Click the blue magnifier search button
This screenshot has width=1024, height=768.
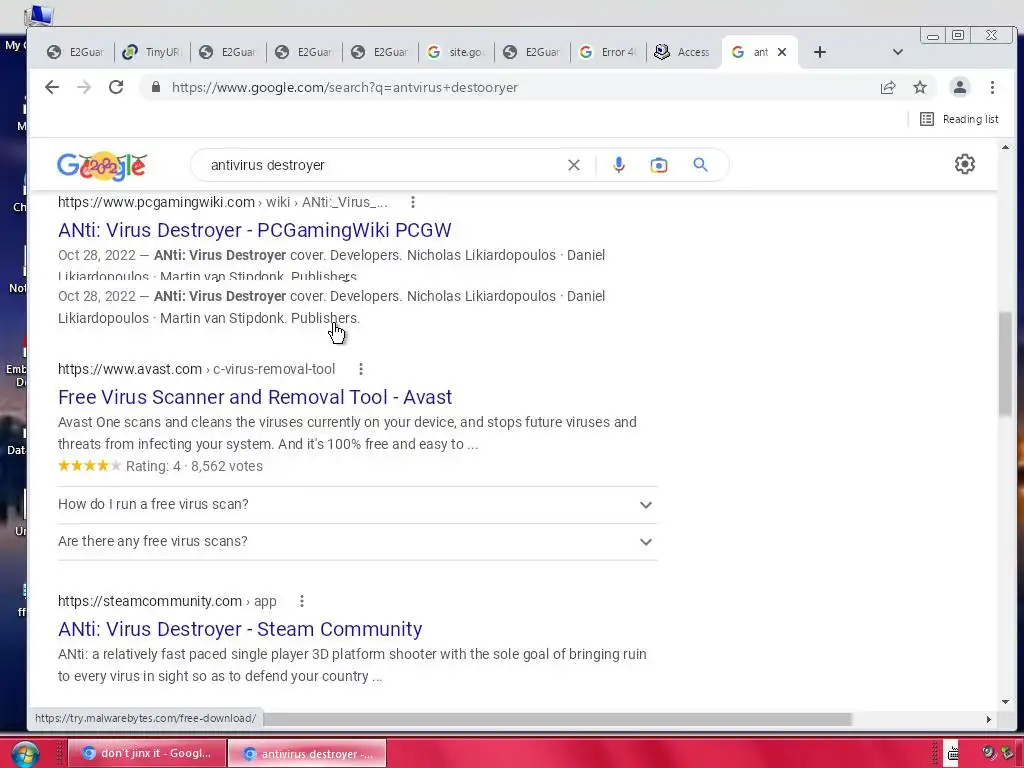coord(700,165)
